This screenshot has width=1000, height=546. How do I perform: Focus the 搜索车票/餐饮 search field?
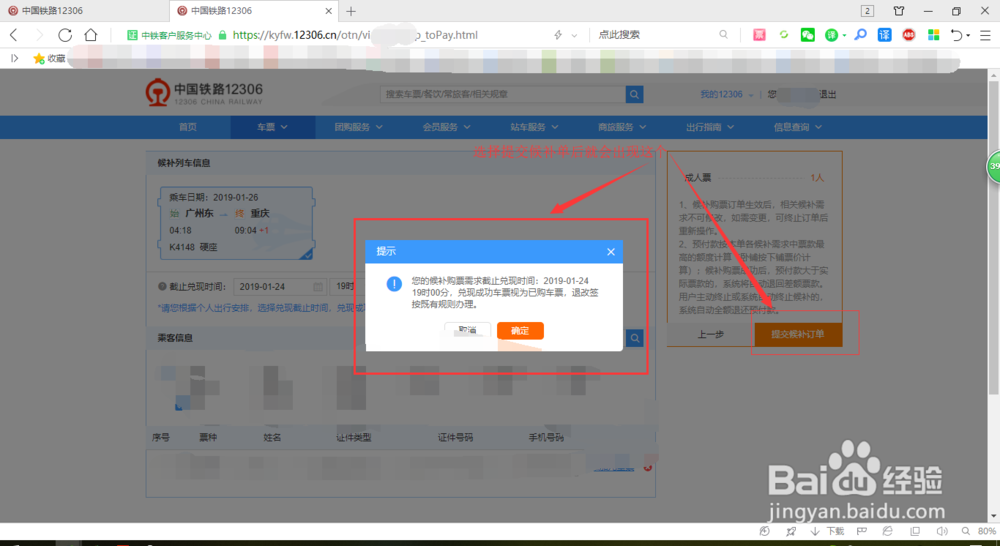click(503, 94)
